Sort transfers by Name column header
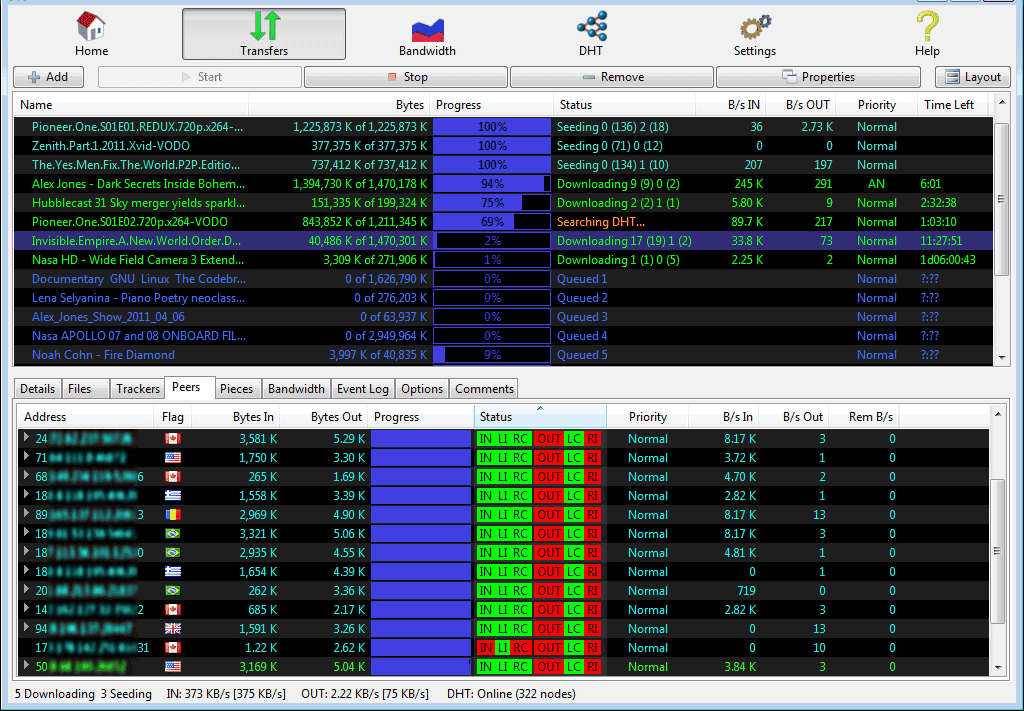 131,104
